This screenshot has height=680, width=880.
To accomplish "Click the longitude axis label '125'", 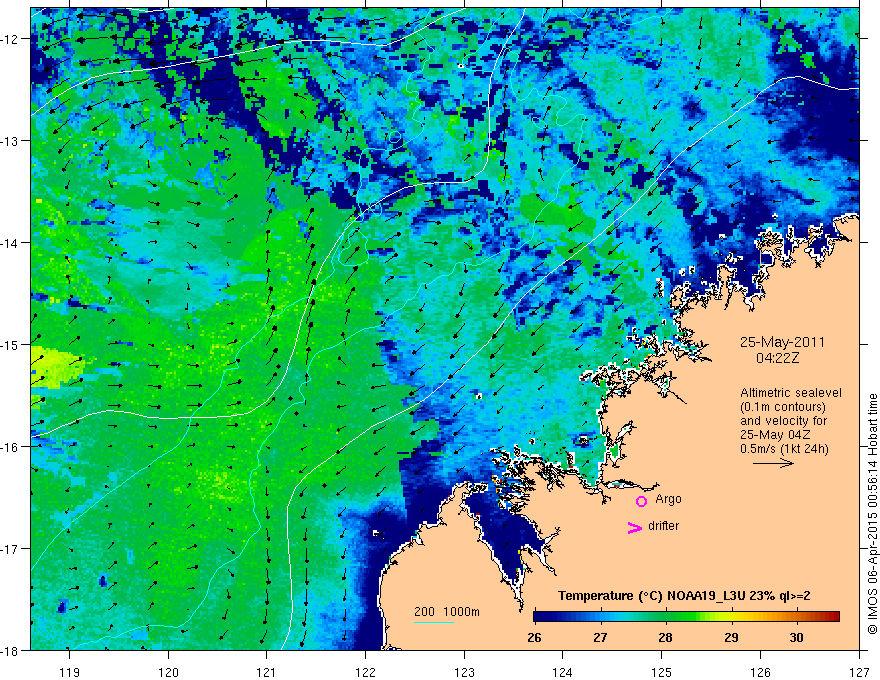I will point(662,672).
